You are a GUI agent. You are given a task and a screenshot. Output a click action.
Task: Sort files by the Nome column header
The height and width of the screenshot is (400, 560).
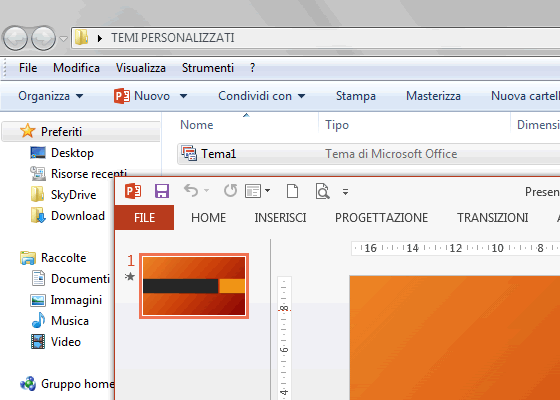point(196,125)
